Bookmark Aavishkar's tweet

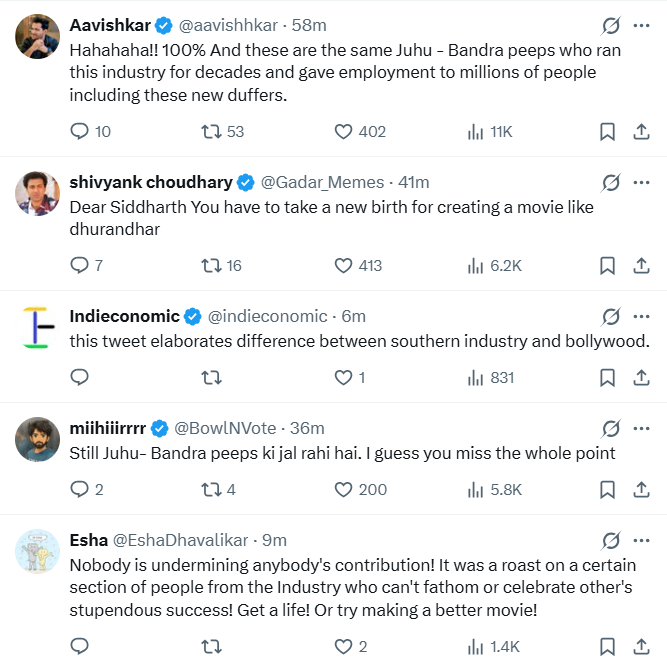pyautogui.click(x=607, y=132)
